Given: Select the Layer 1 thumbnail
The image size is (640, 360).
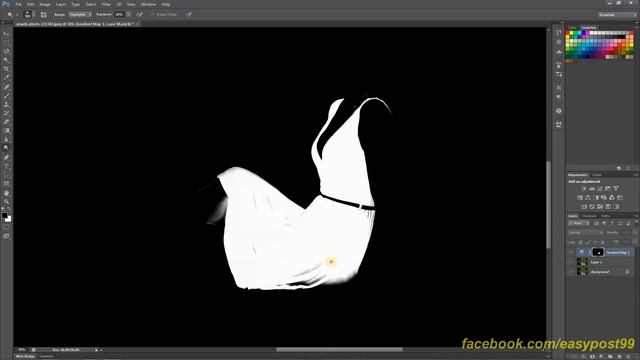Looking at the screenshot, I should (x=582, y=262).
